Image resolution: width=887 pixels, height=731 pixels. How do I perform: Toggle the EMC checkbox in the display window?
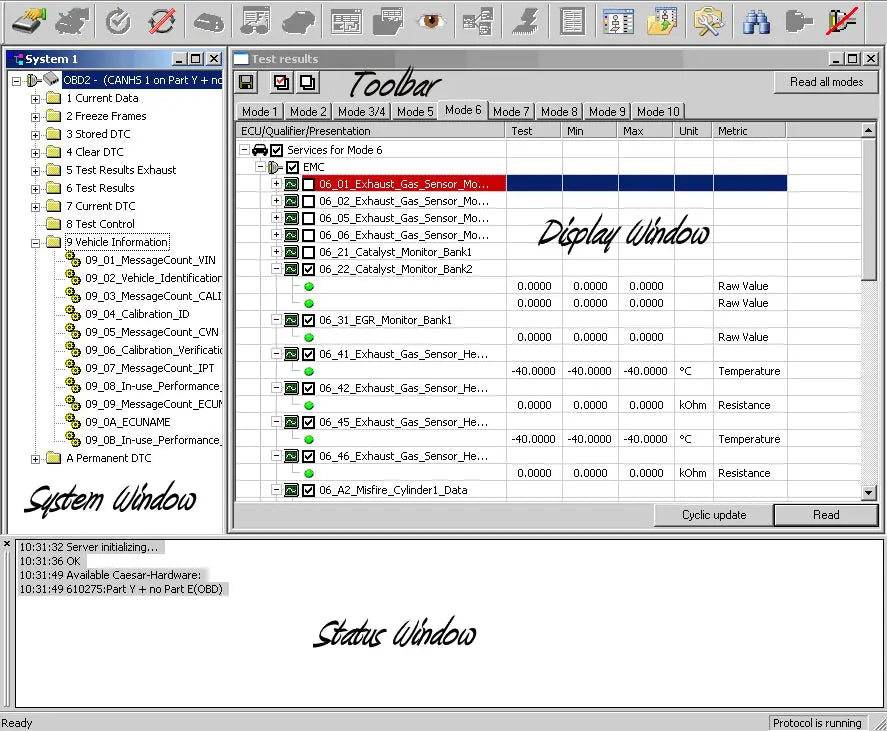[x=291, y=167]
